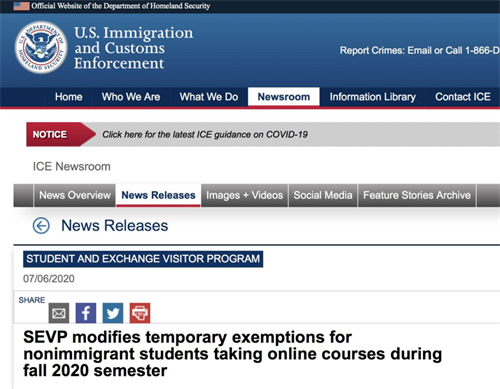Share this release on Twitter

point(113,313)
